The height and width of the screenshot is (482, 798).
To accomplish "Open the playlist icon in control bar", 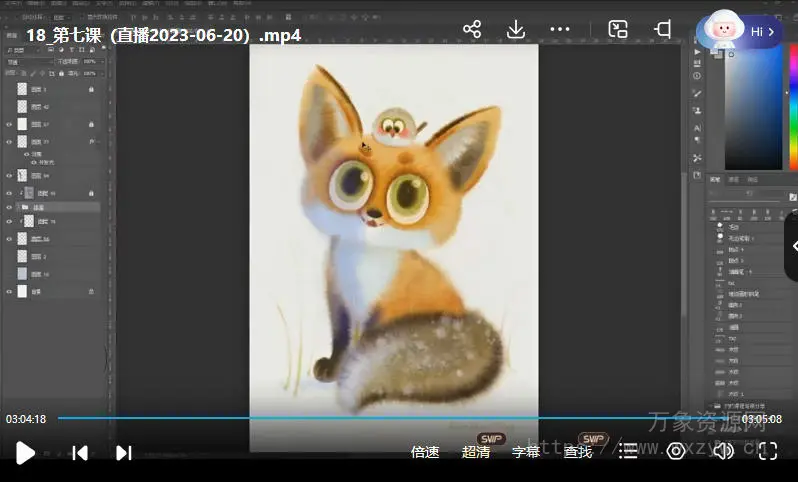I will 628,452.
